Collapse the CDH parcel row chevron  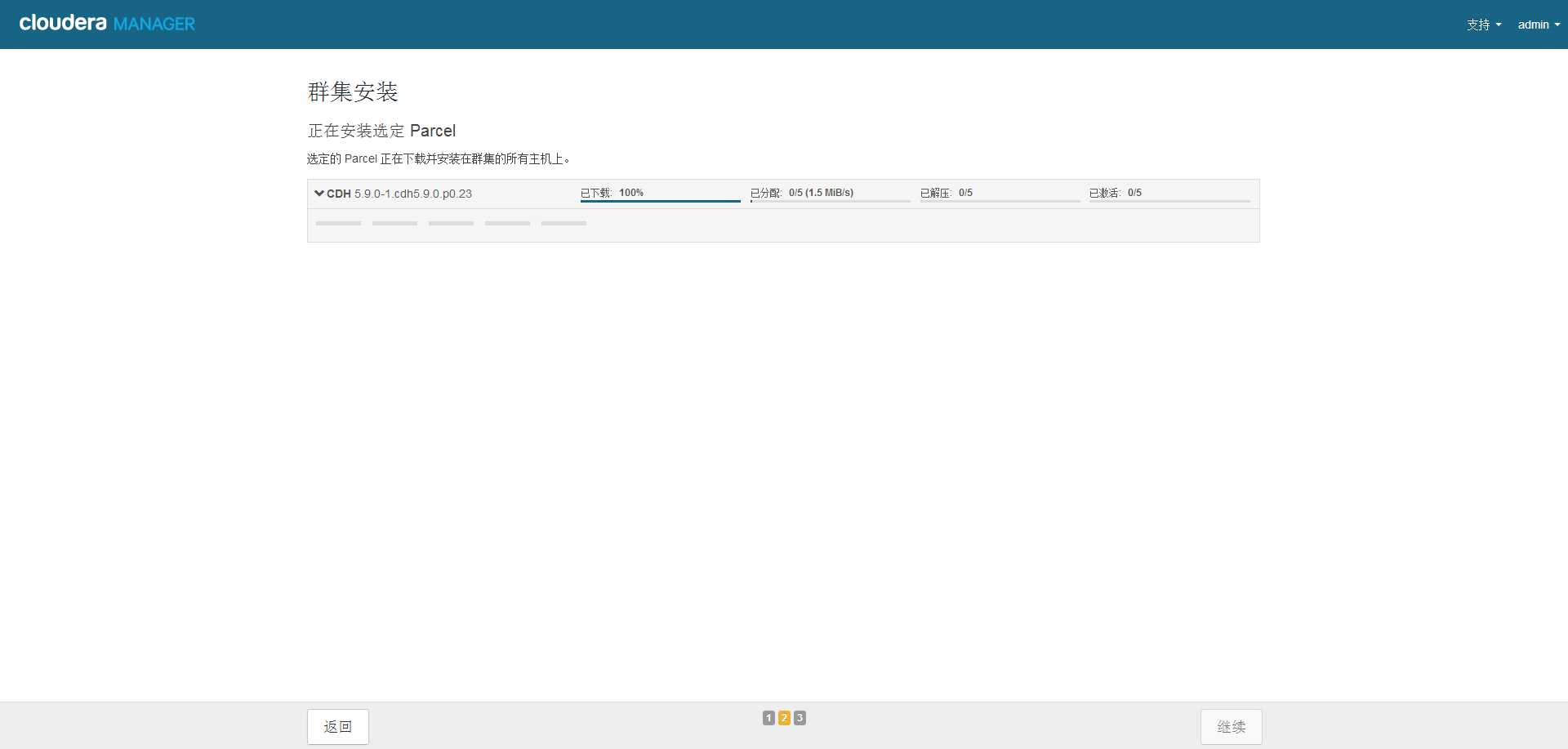319,194
